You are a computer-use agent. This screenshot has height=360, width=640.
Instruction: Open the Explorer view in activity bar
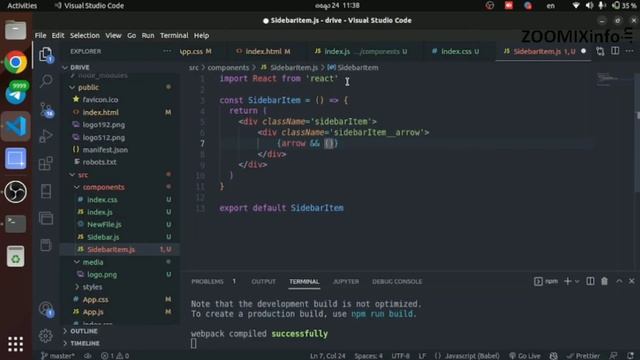tap(46, 55)
